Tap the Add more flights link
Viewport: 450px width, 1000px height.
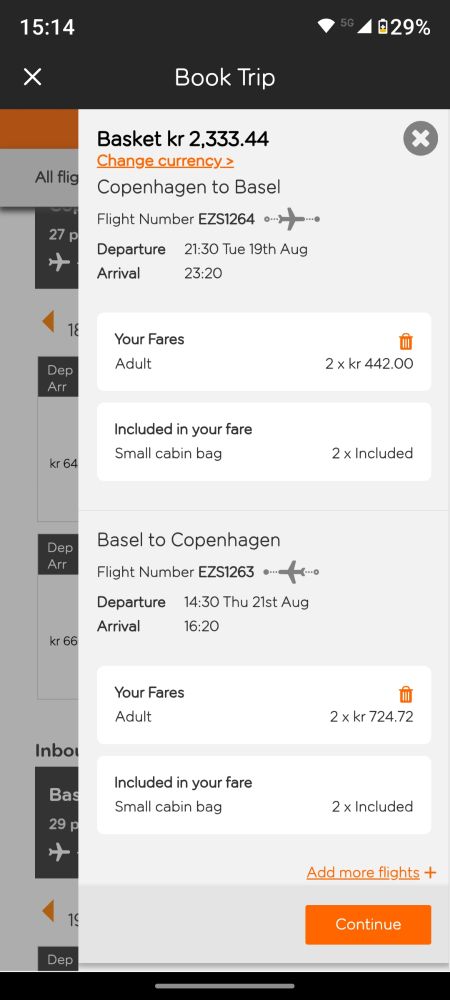pyautogui.click(x=363, y=872)
